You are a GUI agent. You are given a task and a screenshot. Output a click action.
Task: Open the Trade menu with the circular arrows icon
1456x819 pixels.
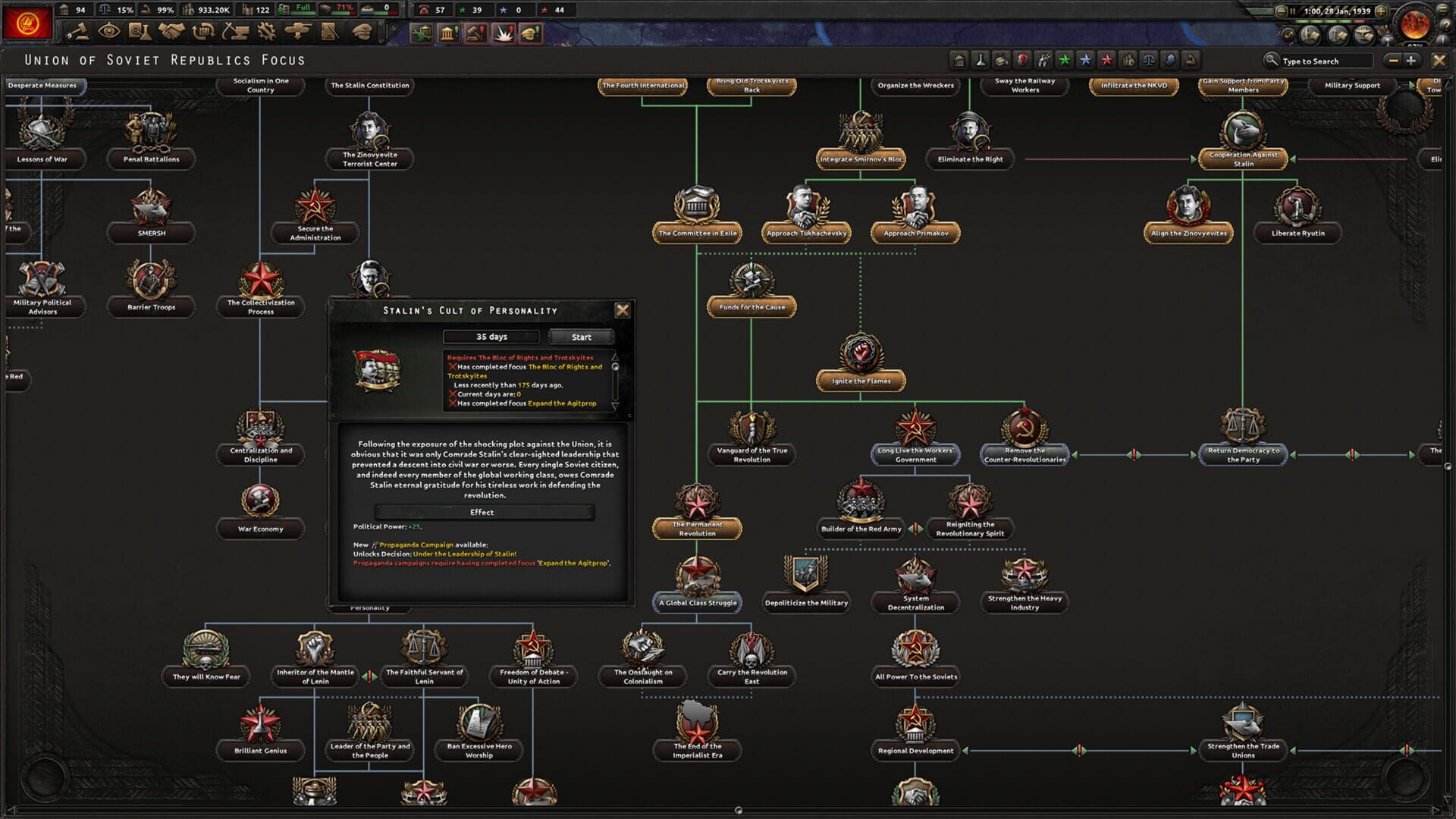point(203,32)
